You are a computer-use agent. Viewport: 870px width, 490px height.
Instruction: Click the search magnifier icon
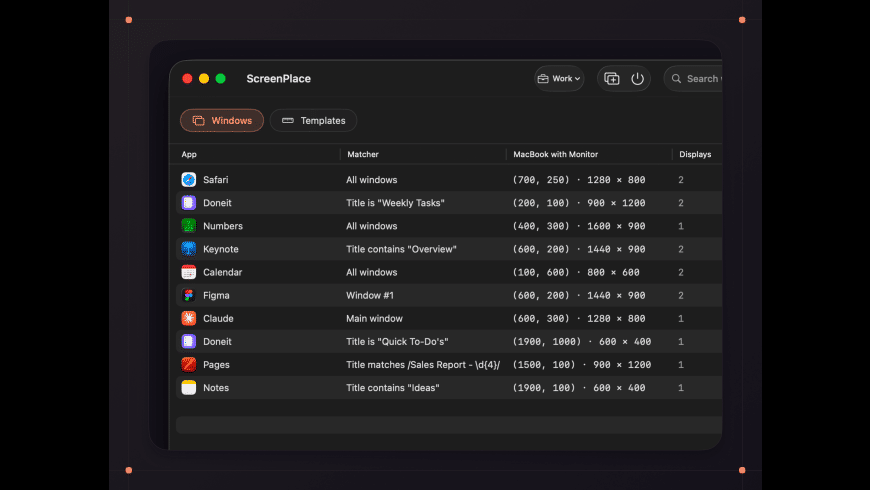click(x=676, y=79)
